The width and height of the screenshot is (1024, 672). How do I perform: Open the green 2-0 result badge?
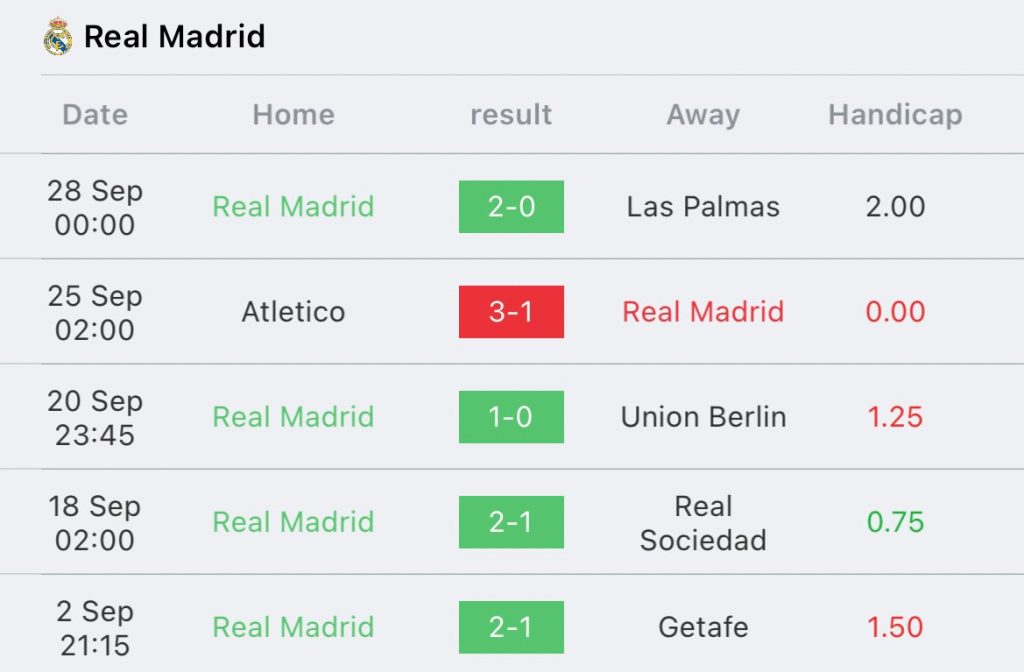(511, 206)
